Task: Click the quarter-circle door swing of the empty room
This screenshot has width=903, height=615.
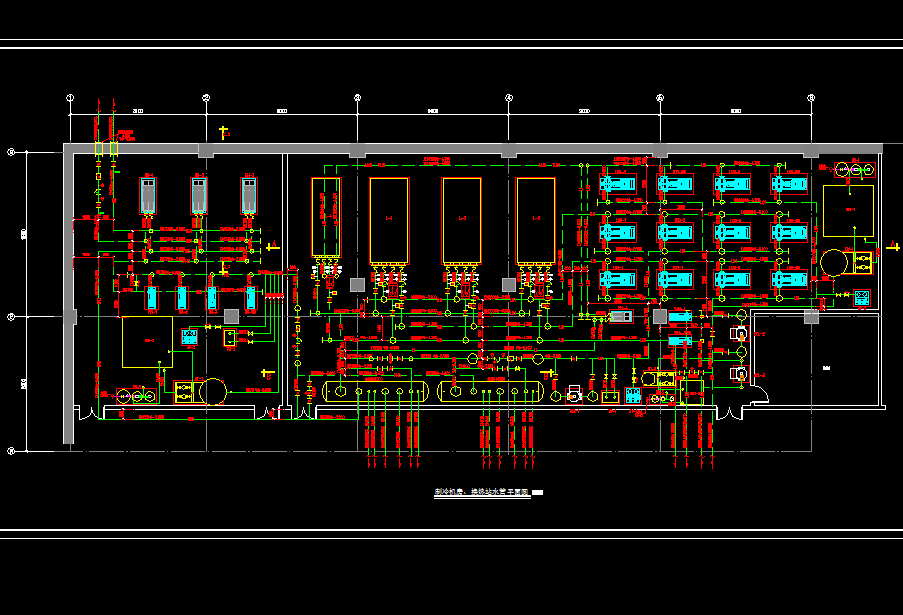Action: [x=761, y=394]
